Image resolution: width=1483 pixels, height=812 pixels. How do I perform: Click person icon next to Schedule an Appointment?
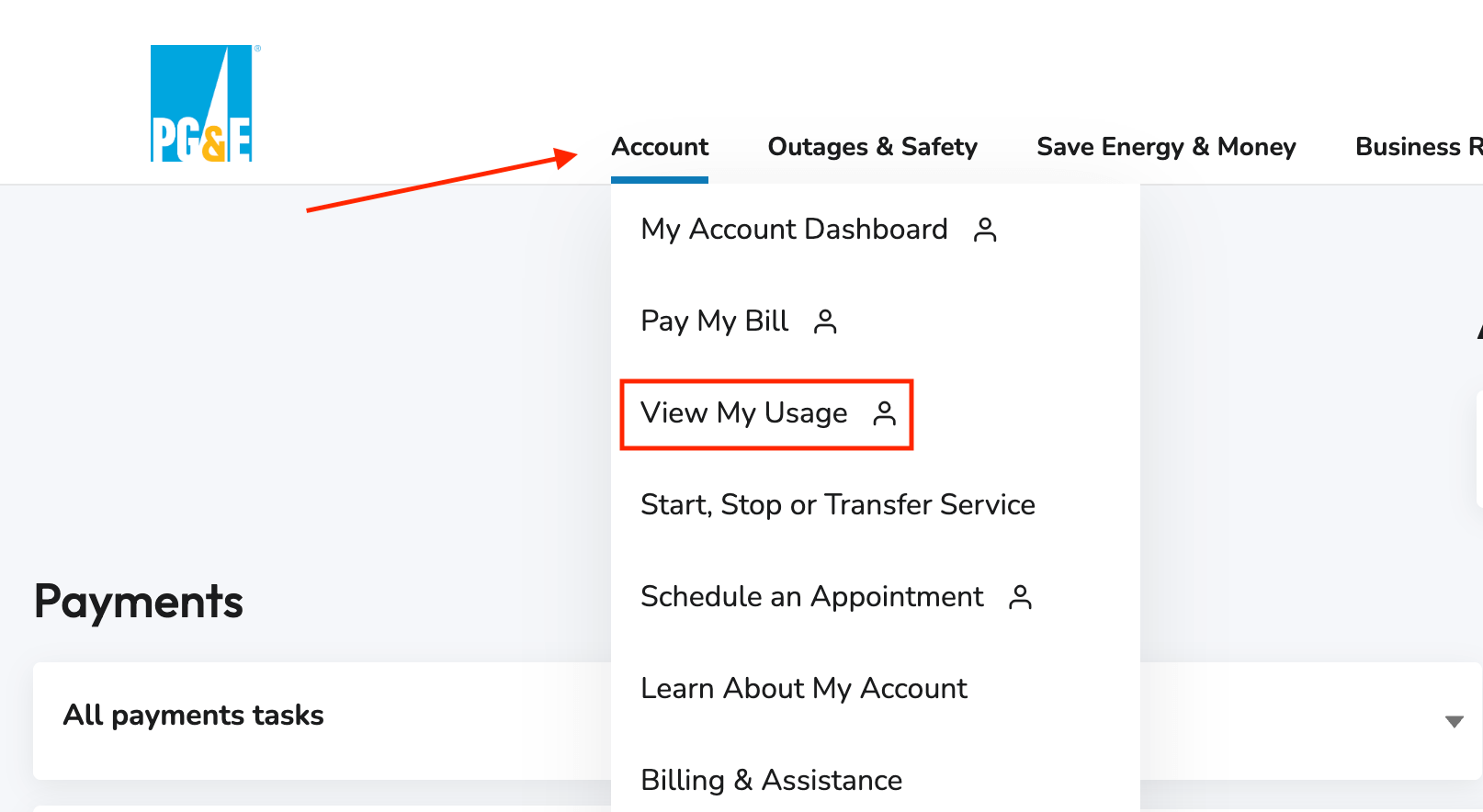[x=1020, y=597]
